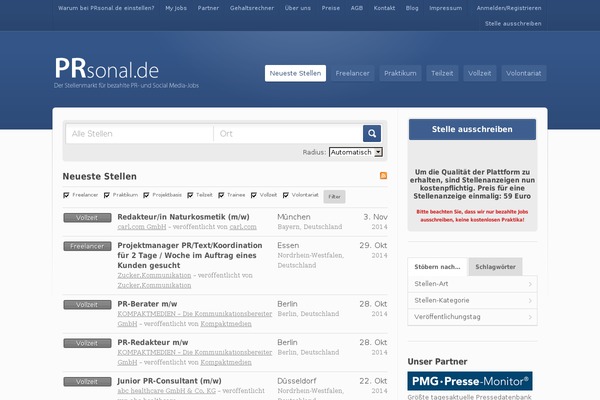Open AGB in top menu
Viewport: 600px width, 400px height.
[357, 8]
